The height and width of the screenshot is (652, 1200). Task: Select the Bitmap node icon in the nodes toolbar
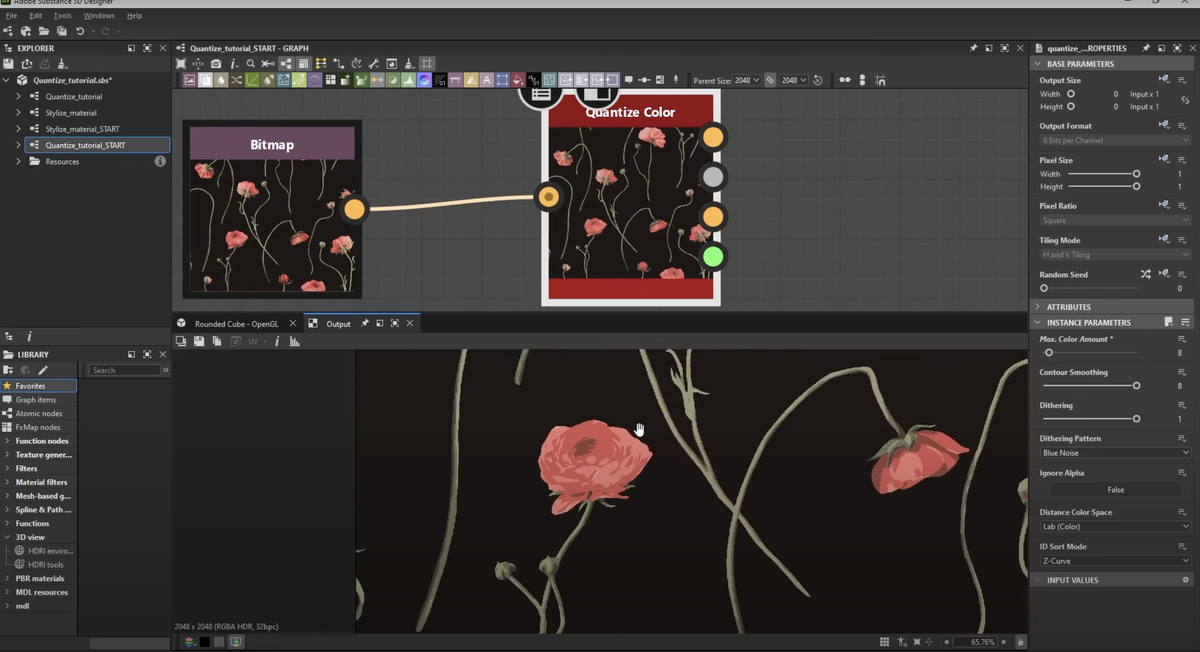pyautogui.click(x=189, y=80)
